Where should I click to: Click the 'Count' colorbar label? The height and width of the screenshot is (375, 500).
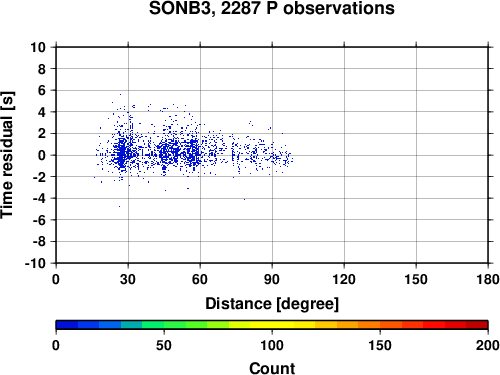(x=272, y=368)
